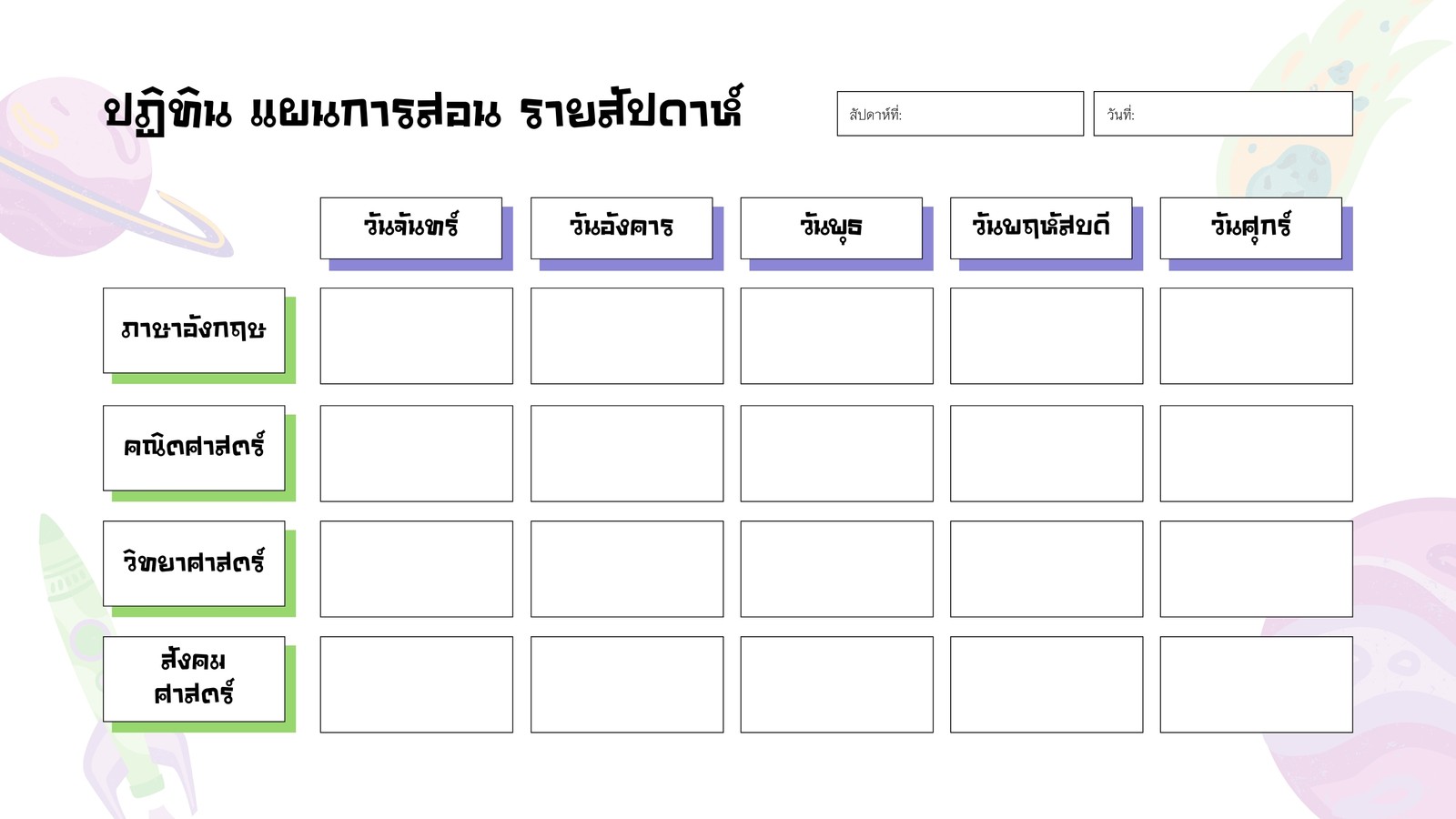Click the วันที่ input field
This screenshot has width=1456, height=819.
1223,114
